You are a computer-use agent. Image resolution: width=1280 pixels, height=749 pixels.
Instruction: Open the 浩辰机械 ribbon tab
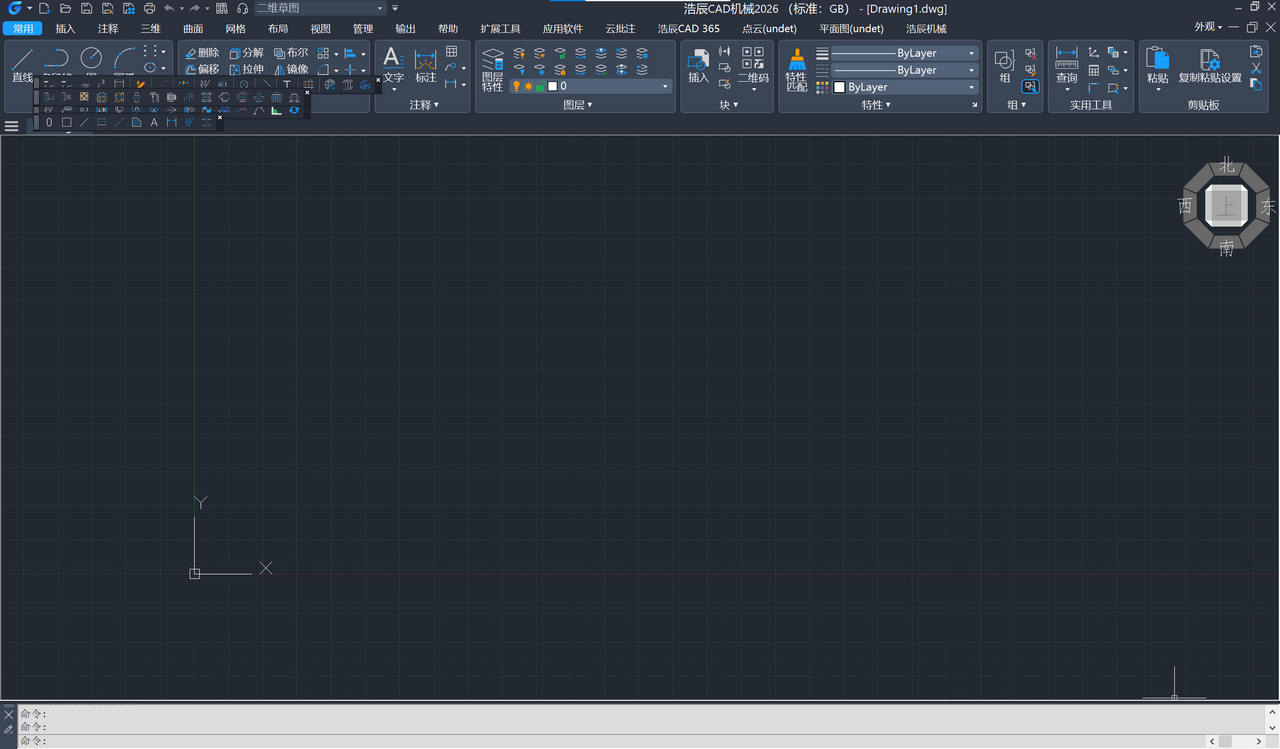(925, 29)
